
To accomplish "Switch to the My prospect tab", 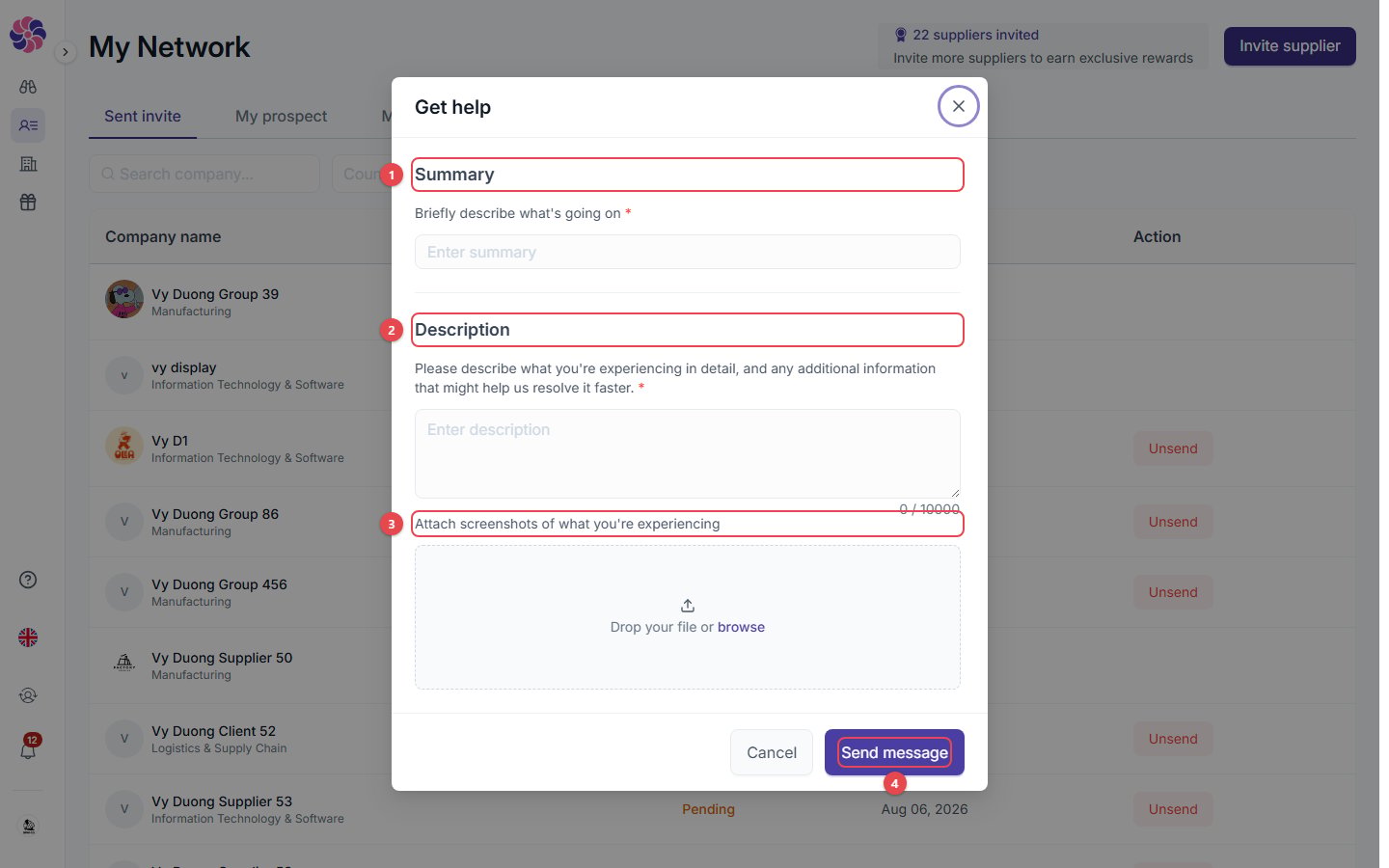I will point(281,116).
